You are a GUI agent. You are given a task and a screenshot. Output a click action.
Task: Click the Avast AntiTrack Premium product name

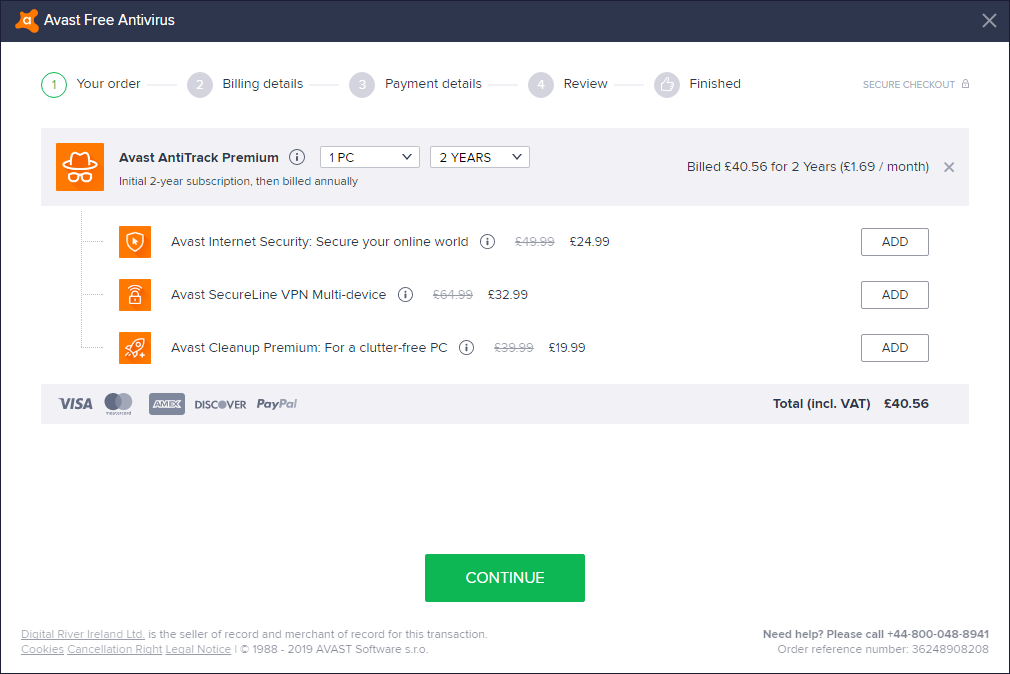(199, 158)
